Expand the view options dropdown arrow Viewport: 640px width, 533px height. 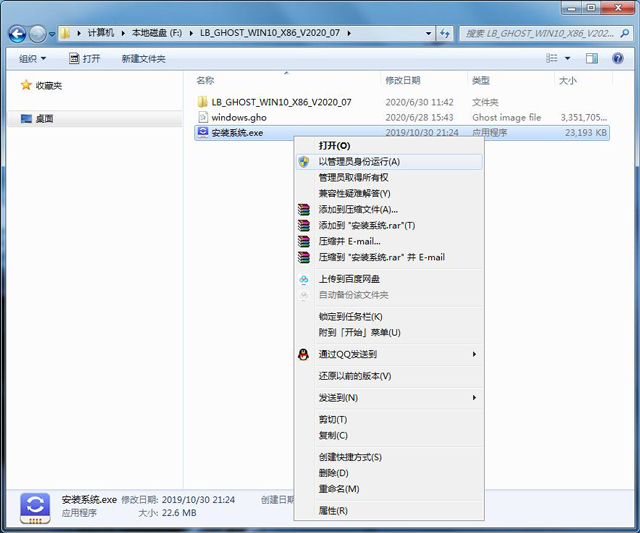(x=567, y=59)
